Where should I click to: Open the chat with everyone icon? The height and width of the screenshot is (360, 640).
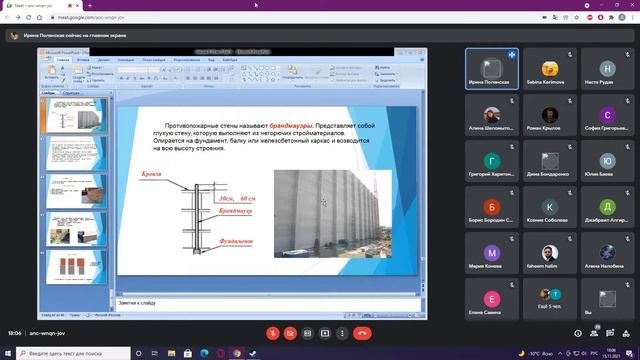coord(610,333)
